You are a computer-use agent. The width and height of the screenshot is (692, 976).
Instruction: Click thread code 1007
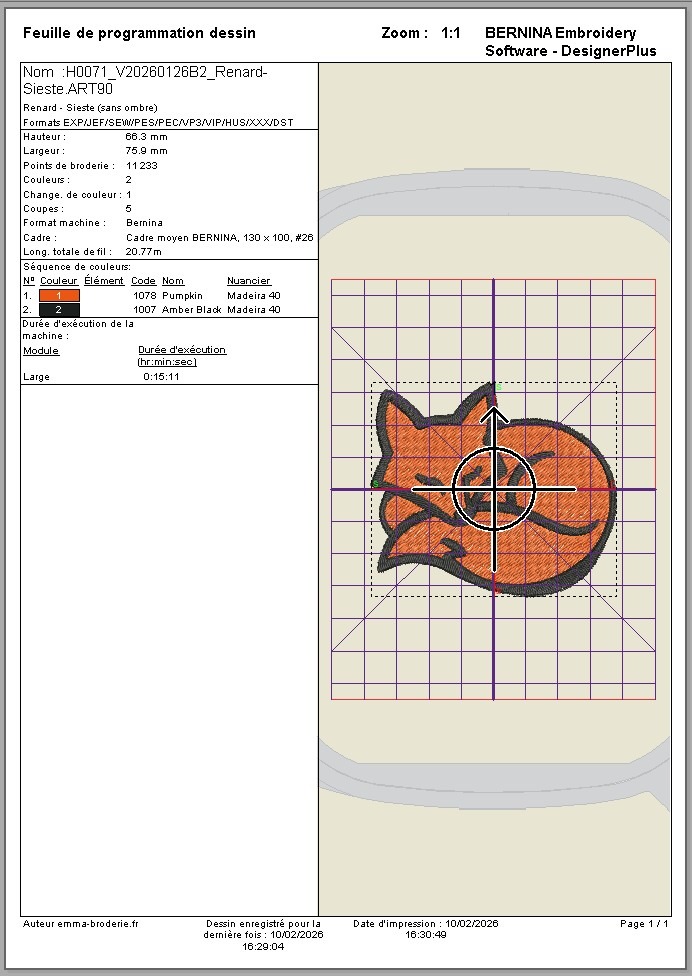click(144, 309)
